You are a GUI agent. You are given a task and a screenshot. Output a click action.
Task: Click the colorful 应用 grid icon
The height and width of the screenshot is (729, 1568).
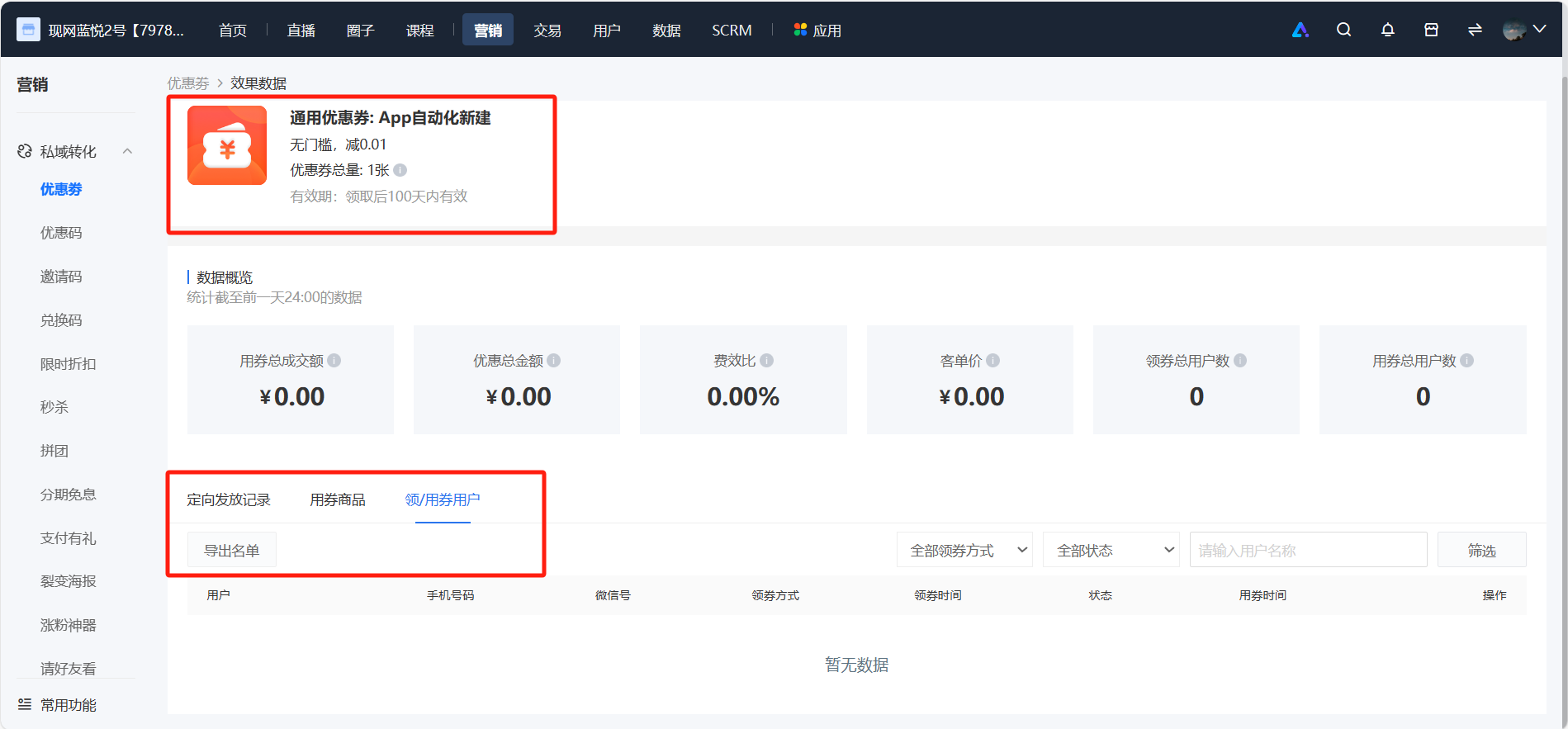point(800,30)
